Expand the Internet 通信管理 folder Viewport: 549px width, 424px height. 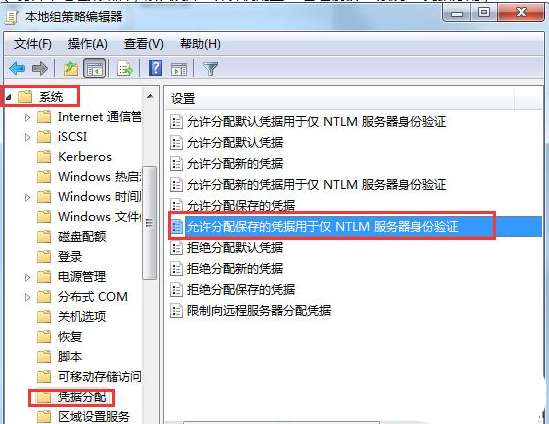(27, 117)
